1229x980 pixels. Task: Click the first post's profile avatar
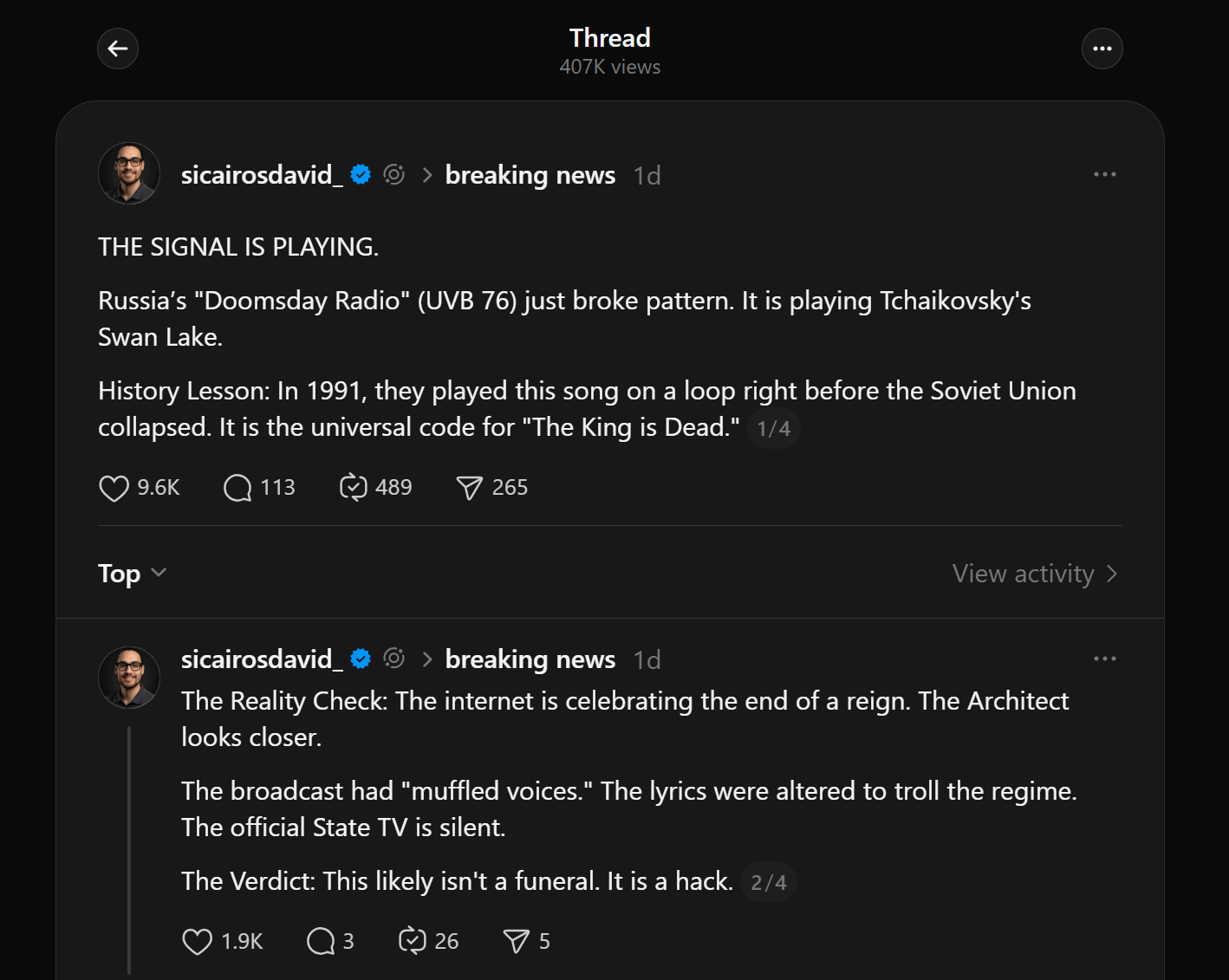(x=129, y=173)
